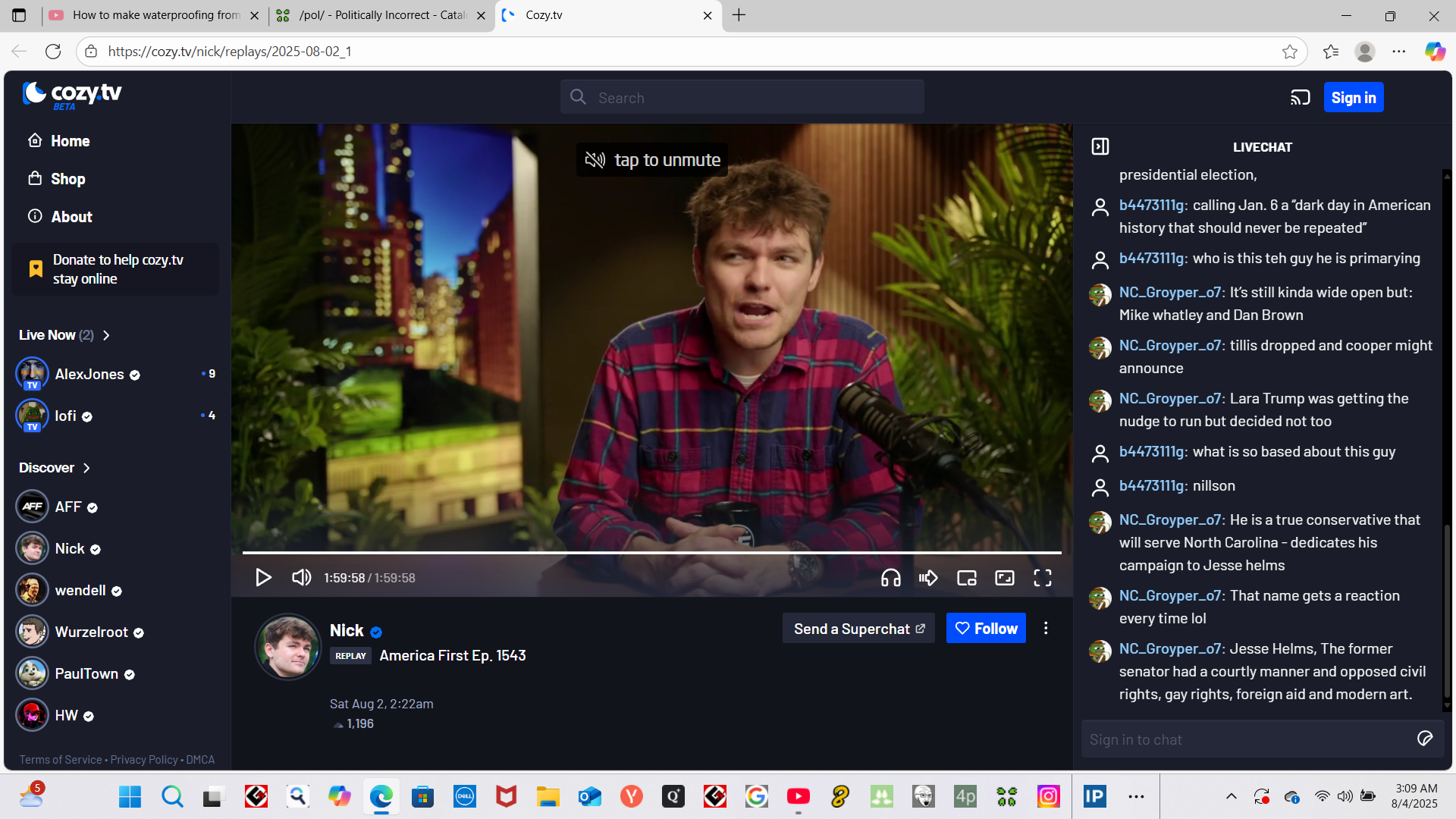Switch to the /pol/ Catalog tab
Screen dimensions: 1456x819
(x=381, y=15)
